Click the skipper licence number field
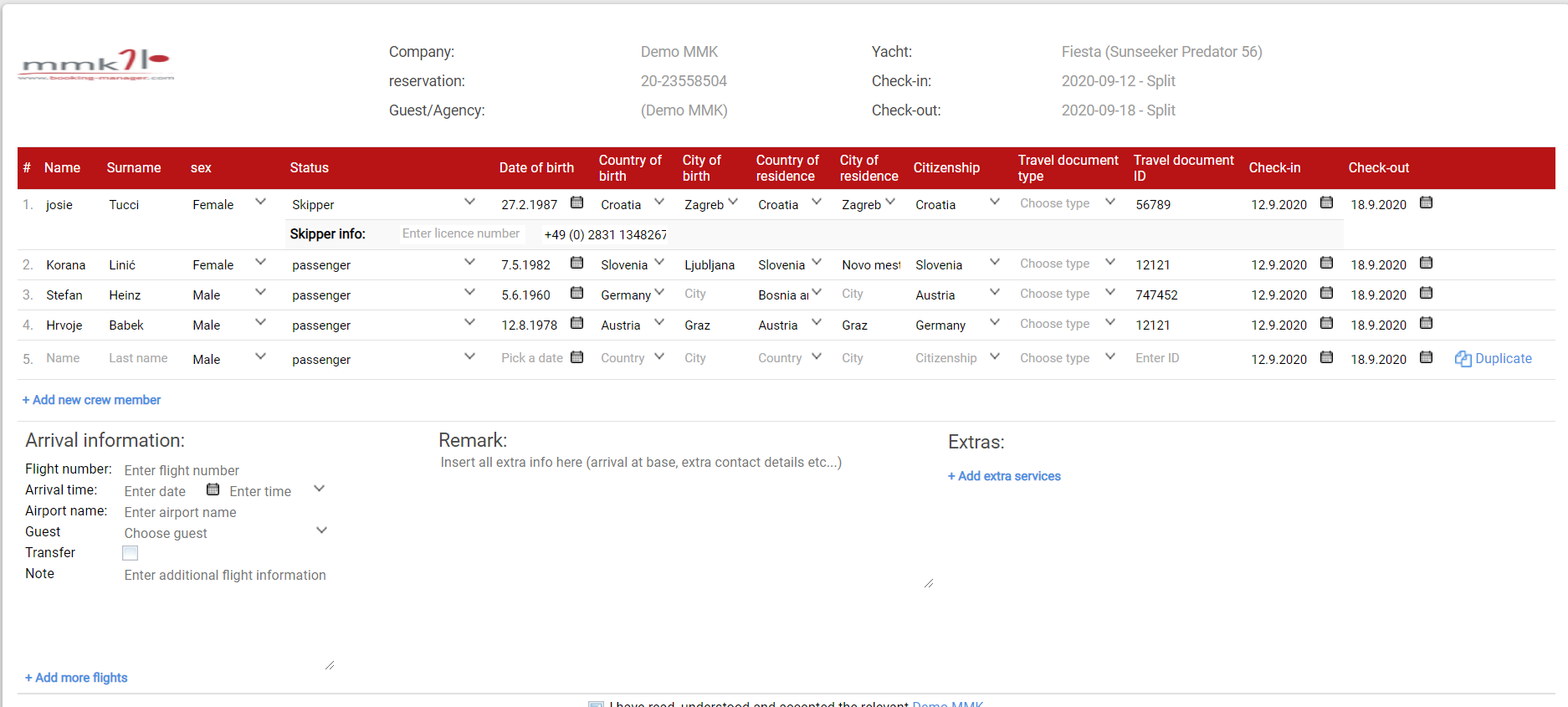 coord(462,234)
